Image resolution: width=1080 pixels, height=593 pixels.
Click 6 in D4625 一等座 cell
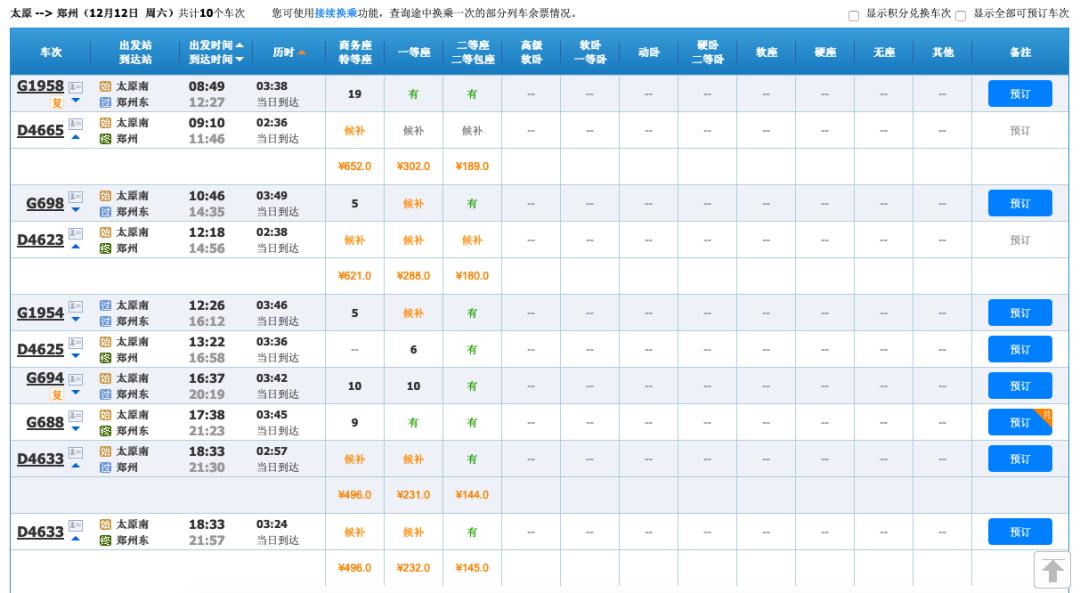[413, 349]
